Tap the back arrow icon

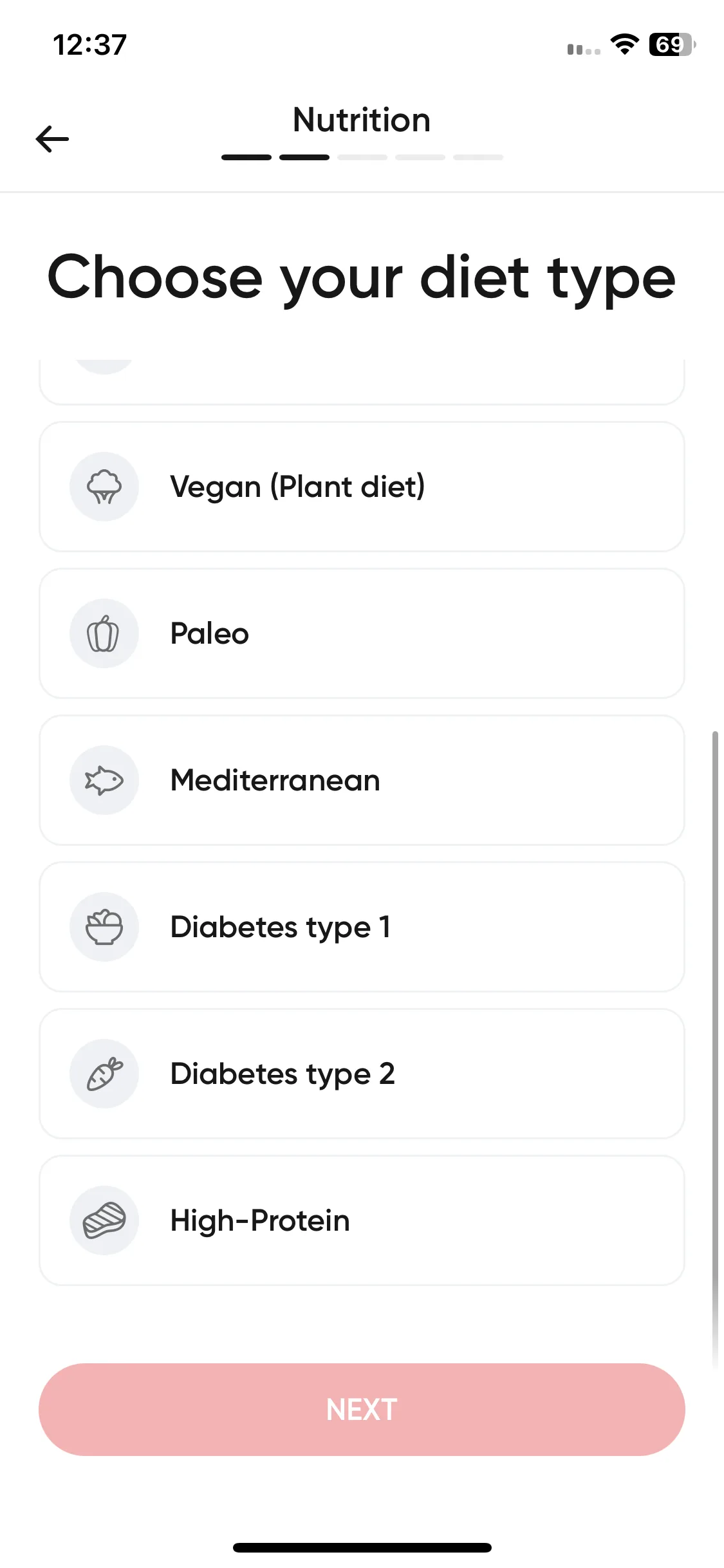tap(52, 139)
